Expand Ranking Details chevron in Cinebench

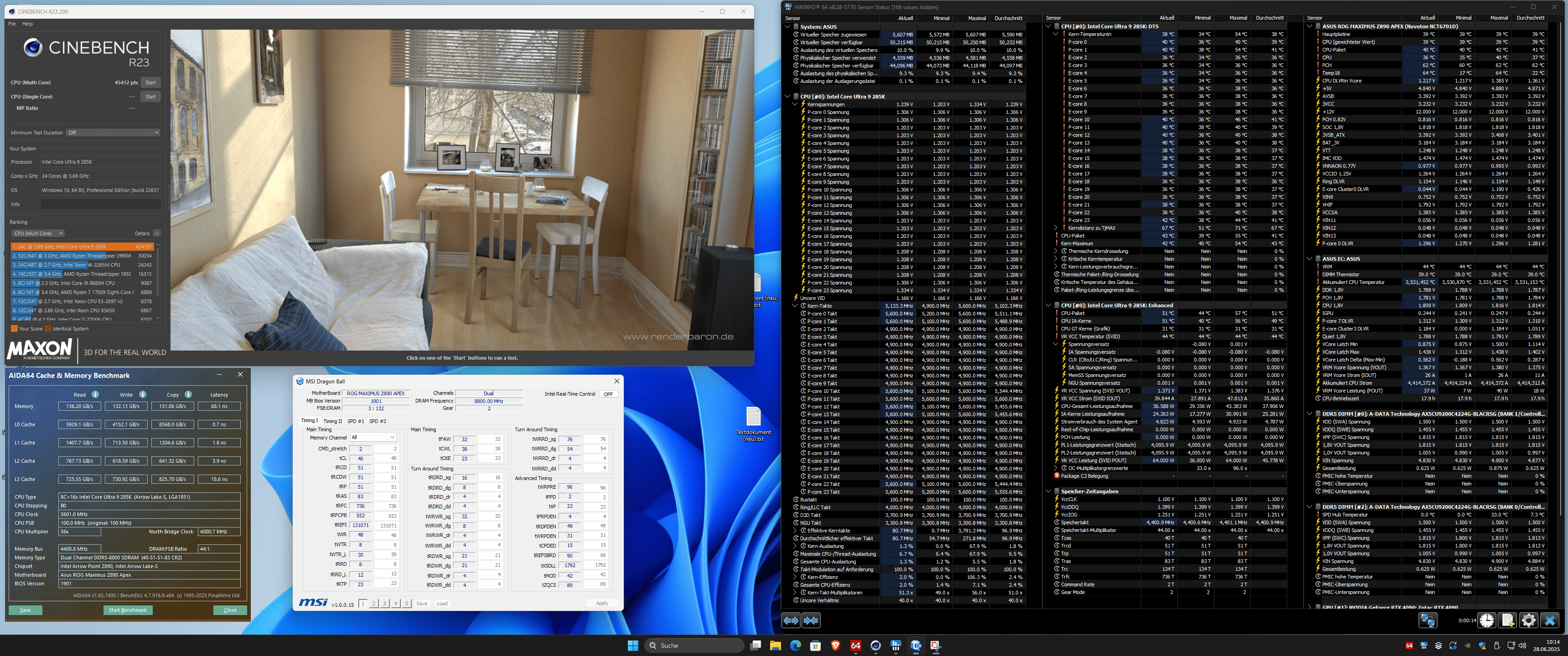pos(156,233)
